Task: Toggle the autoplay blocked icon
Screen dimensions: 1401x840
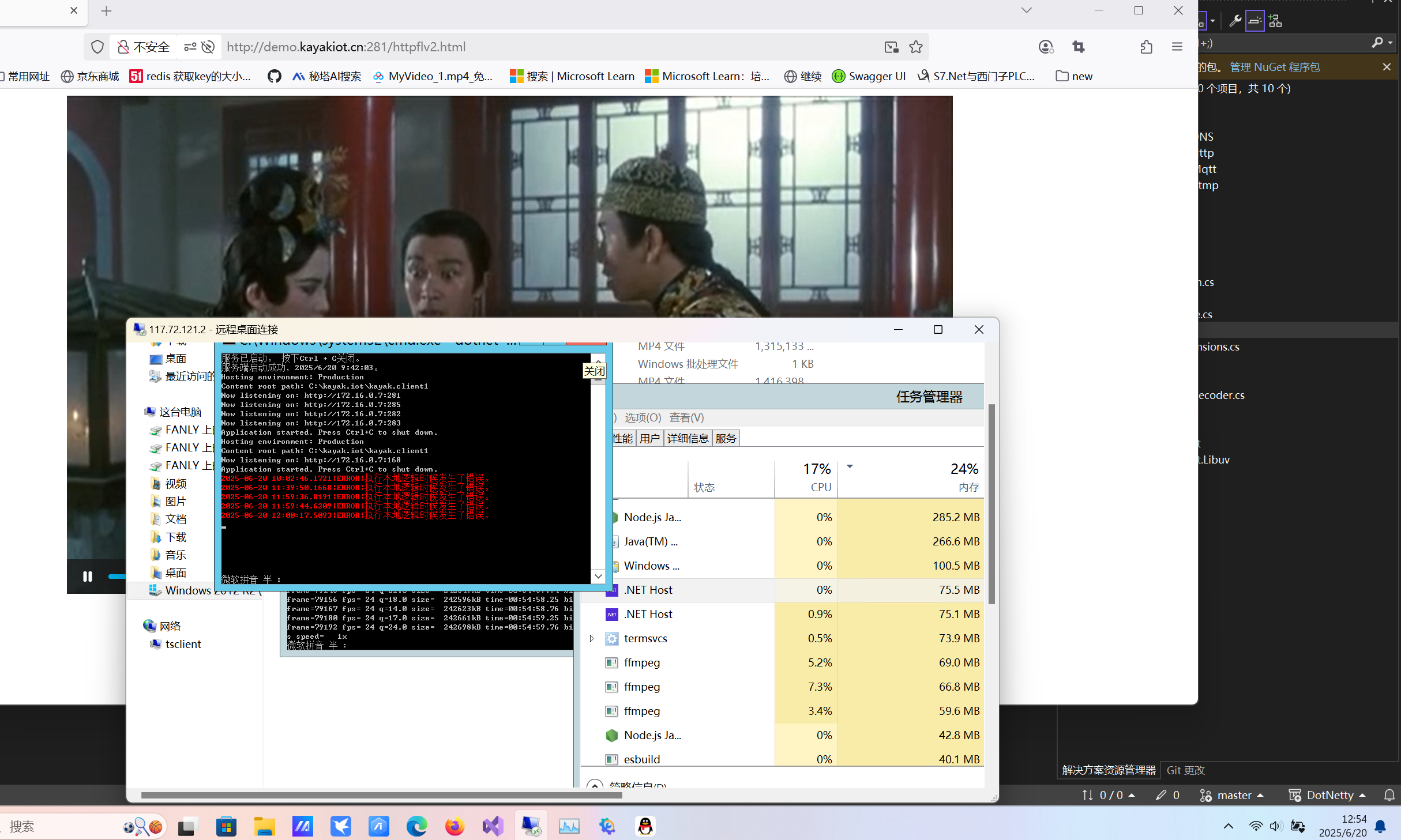Action: click(208, 47)
